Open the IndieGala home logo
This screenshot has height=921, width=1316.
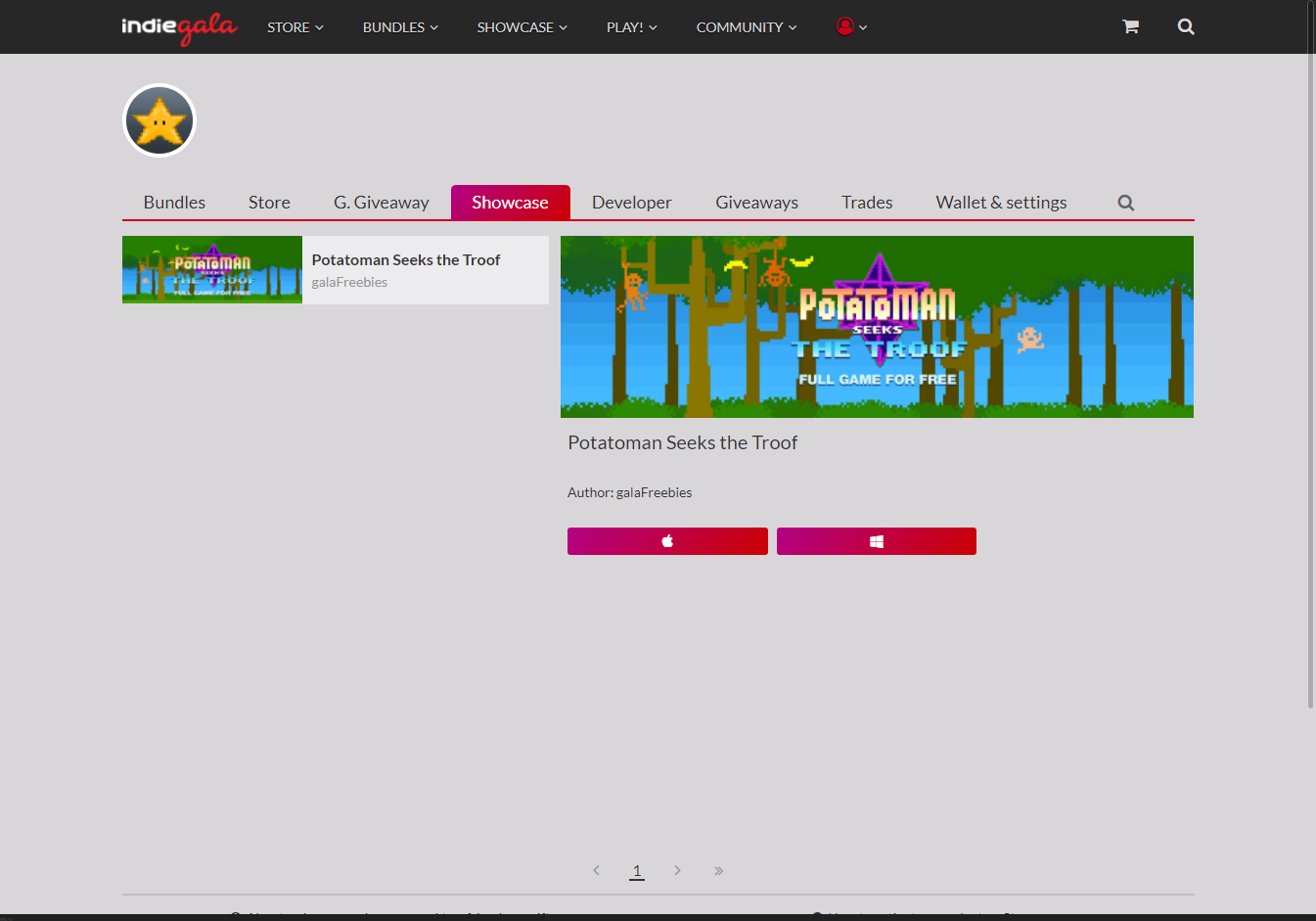point(179,27)
